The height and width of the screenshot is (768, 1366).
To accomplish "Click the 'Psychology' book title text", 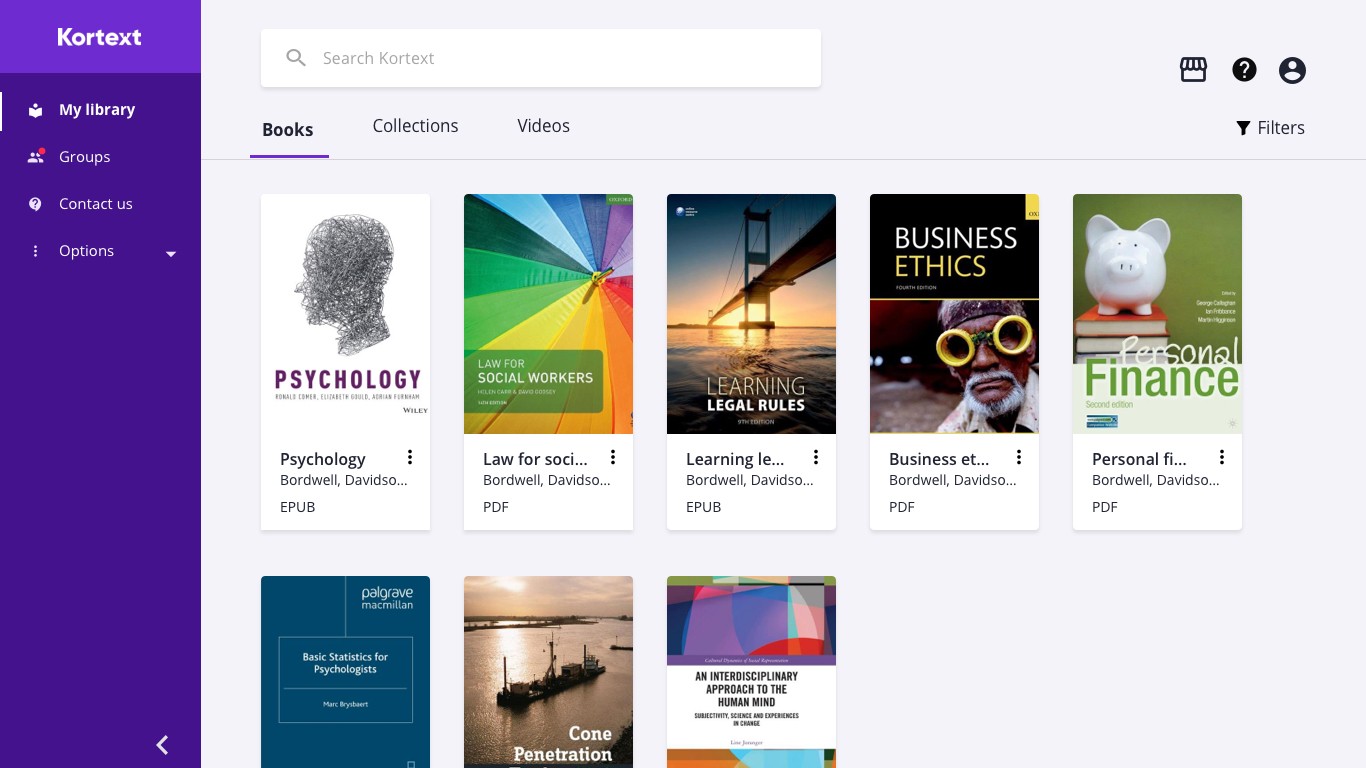I will [322, 459].
